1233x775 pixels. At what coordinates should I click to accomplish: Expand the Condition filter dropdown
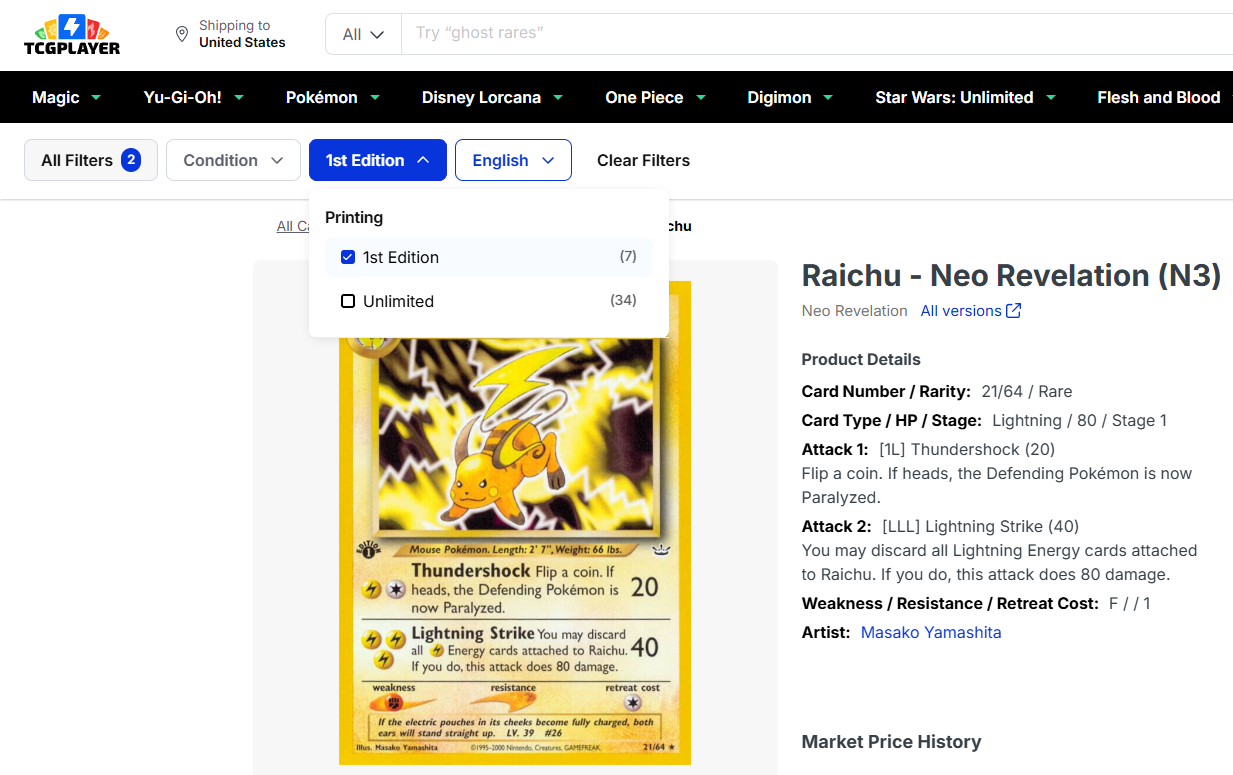tap(233, 160)
